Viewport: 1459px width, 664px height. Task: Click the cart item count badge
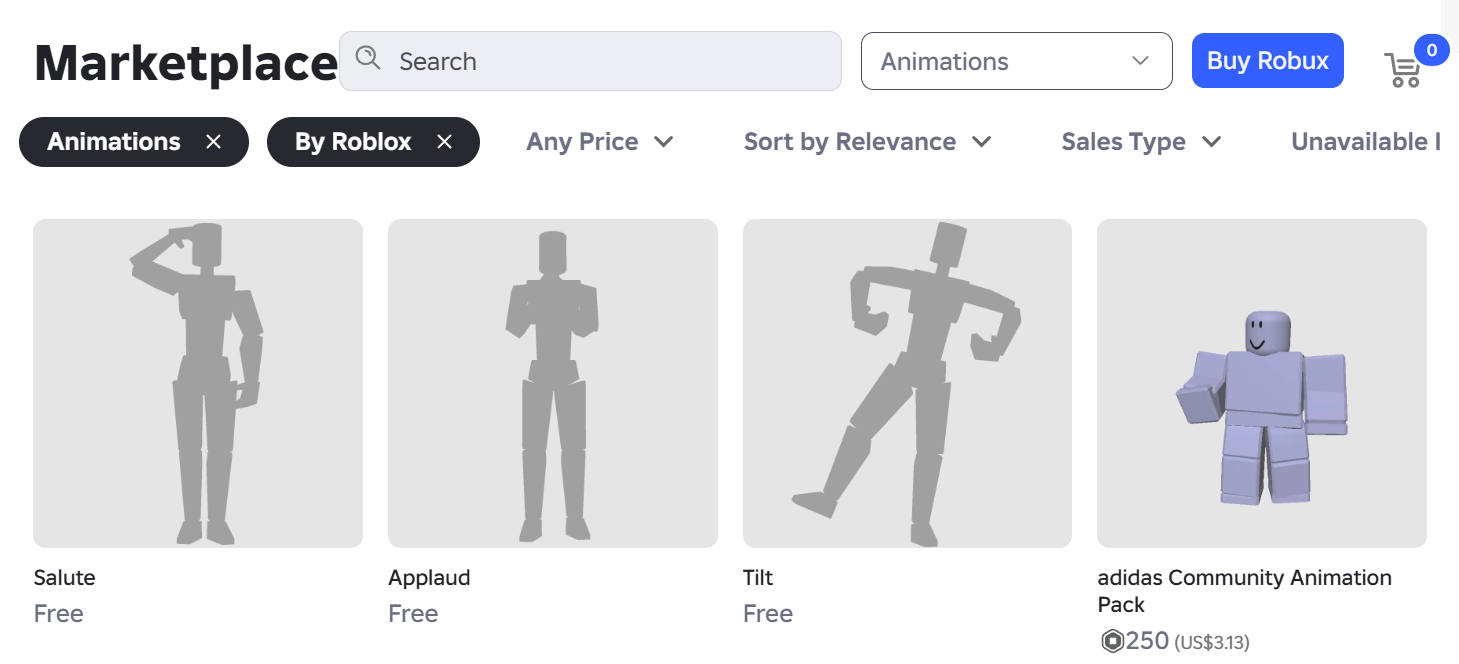[x=1432, y=49]
